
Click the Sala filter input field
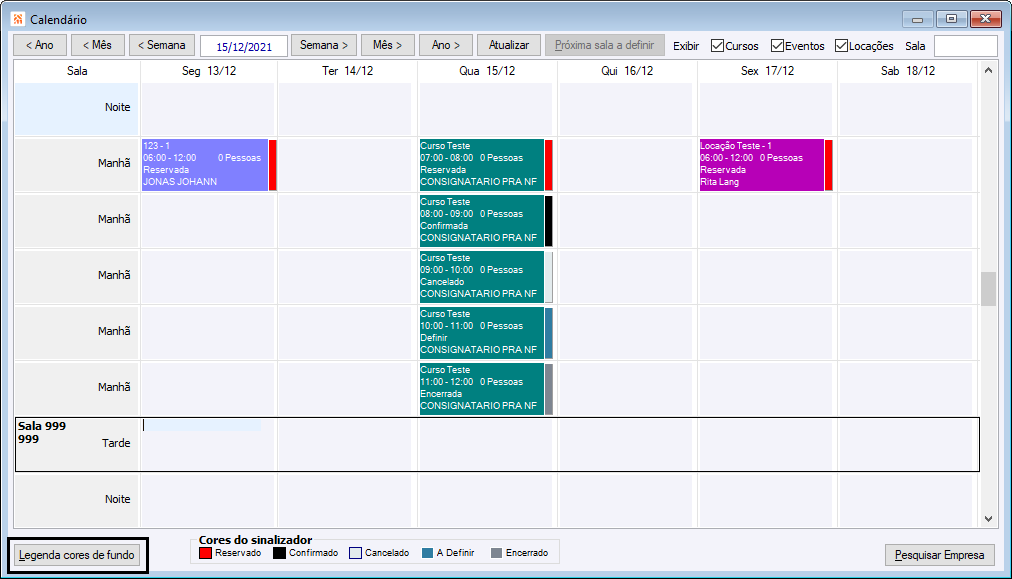click(x=966, y=46)
